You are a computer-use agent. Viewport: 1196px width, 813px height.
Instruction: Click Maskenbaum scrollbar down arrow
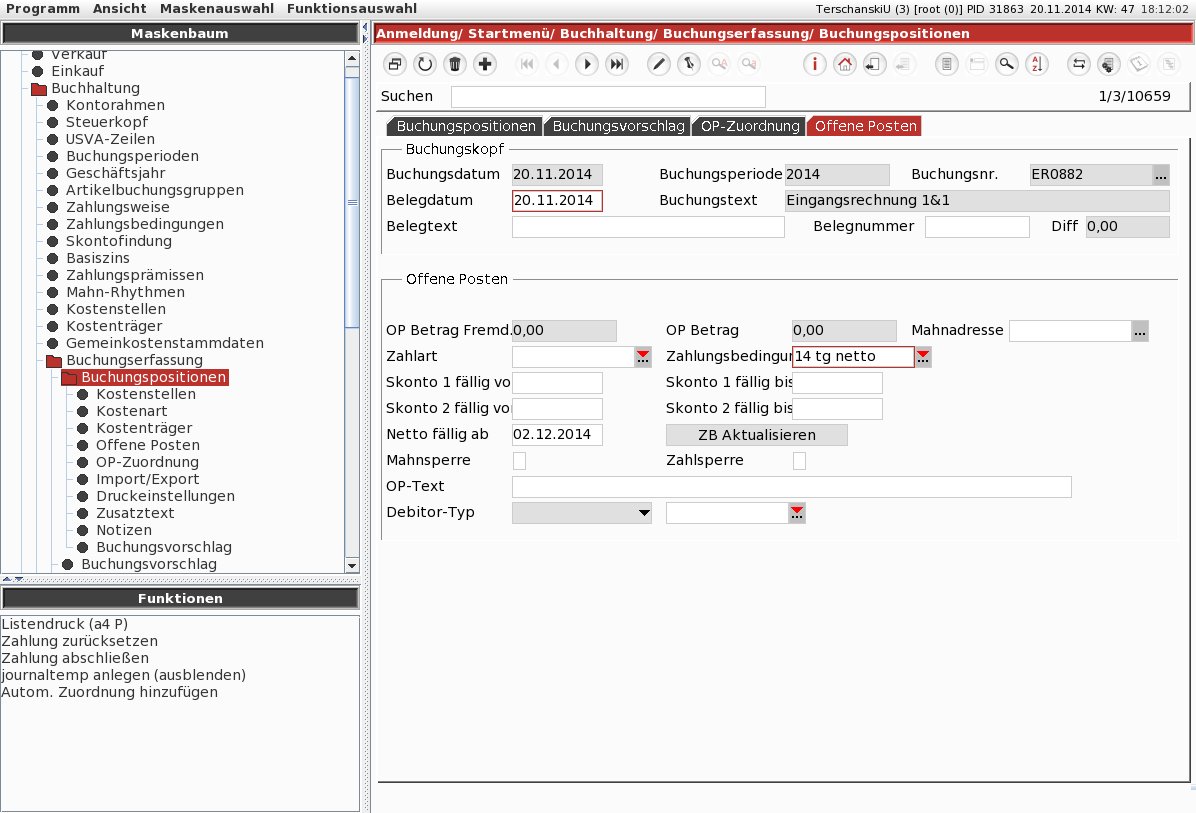click(x=352, y=566)
